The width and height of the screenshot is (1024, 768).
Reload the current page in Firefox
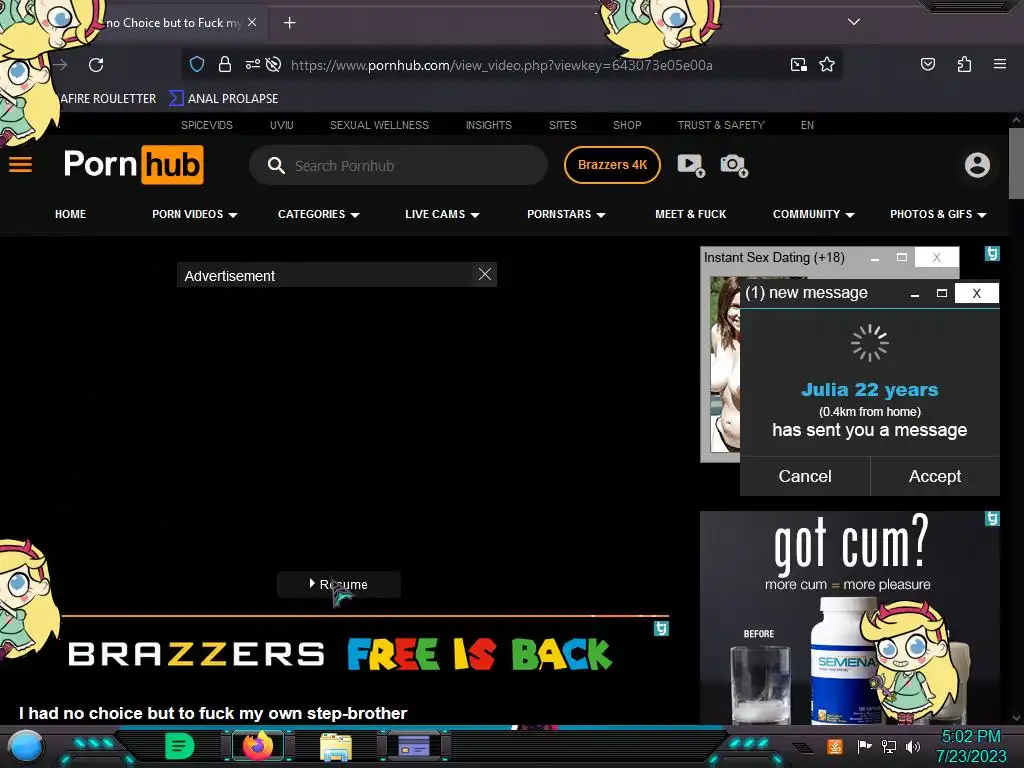[x=96, y=65]
